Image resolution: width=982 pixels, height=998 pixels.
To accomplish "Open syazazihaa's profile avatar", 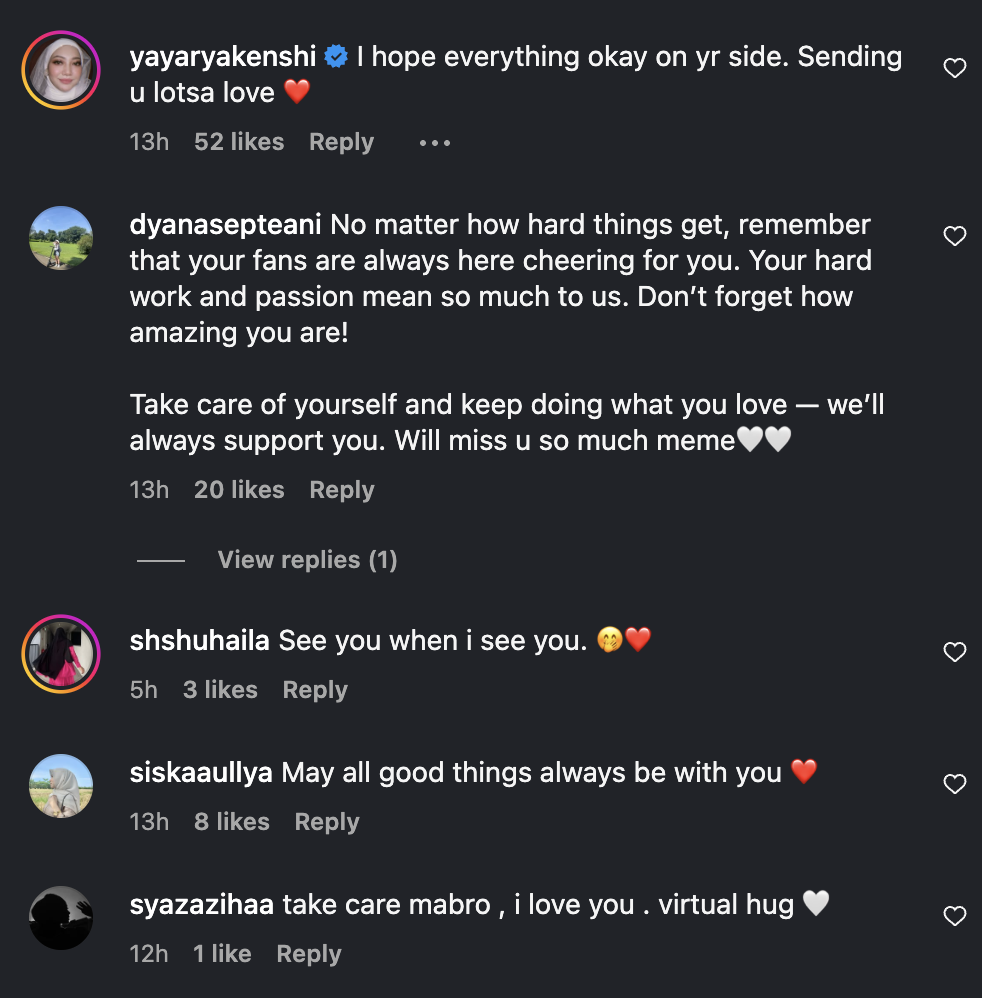I will pyautogui.click(x=61, y=918).
